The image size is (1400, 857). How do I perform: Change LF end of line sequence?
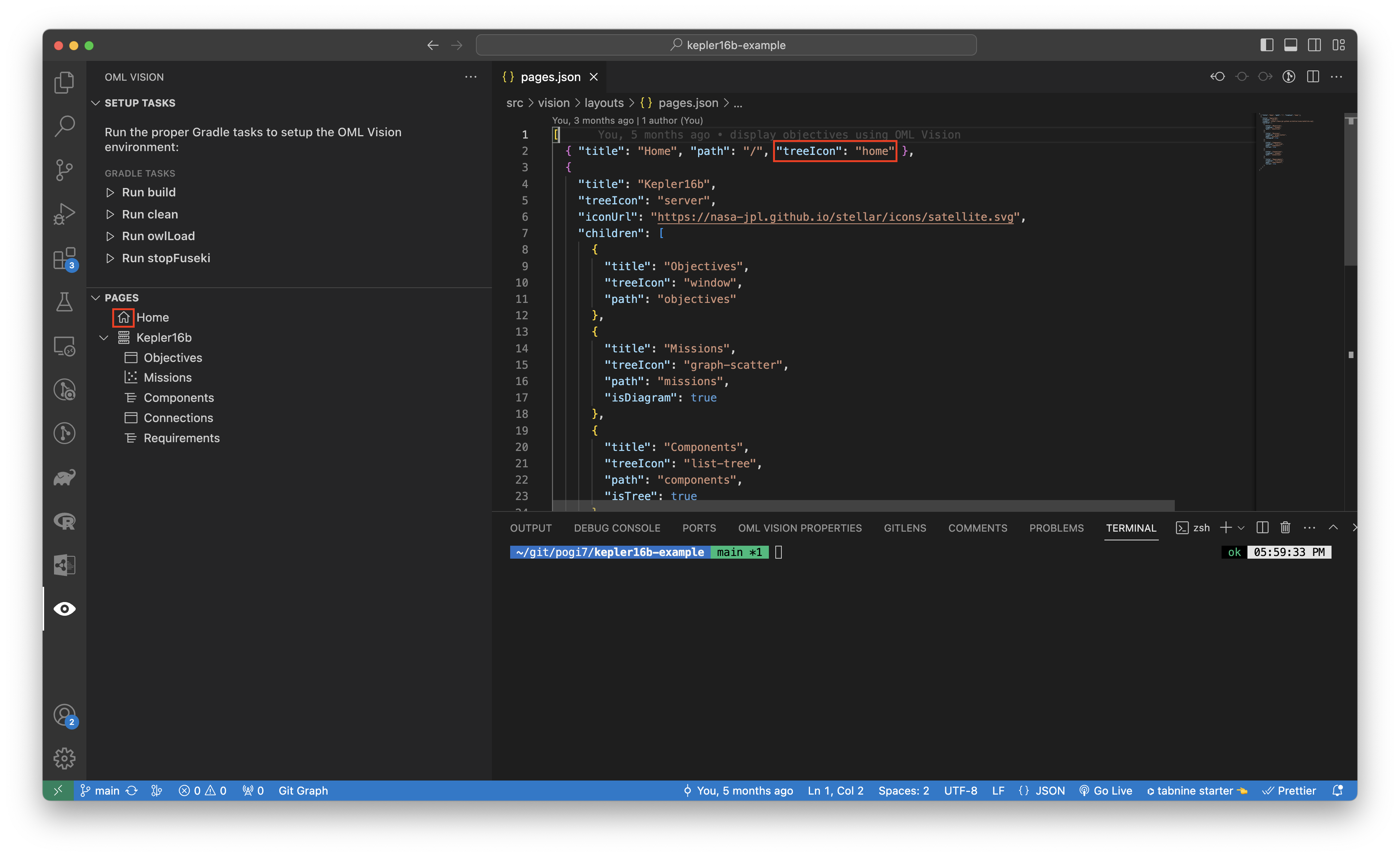coord(998,790)
